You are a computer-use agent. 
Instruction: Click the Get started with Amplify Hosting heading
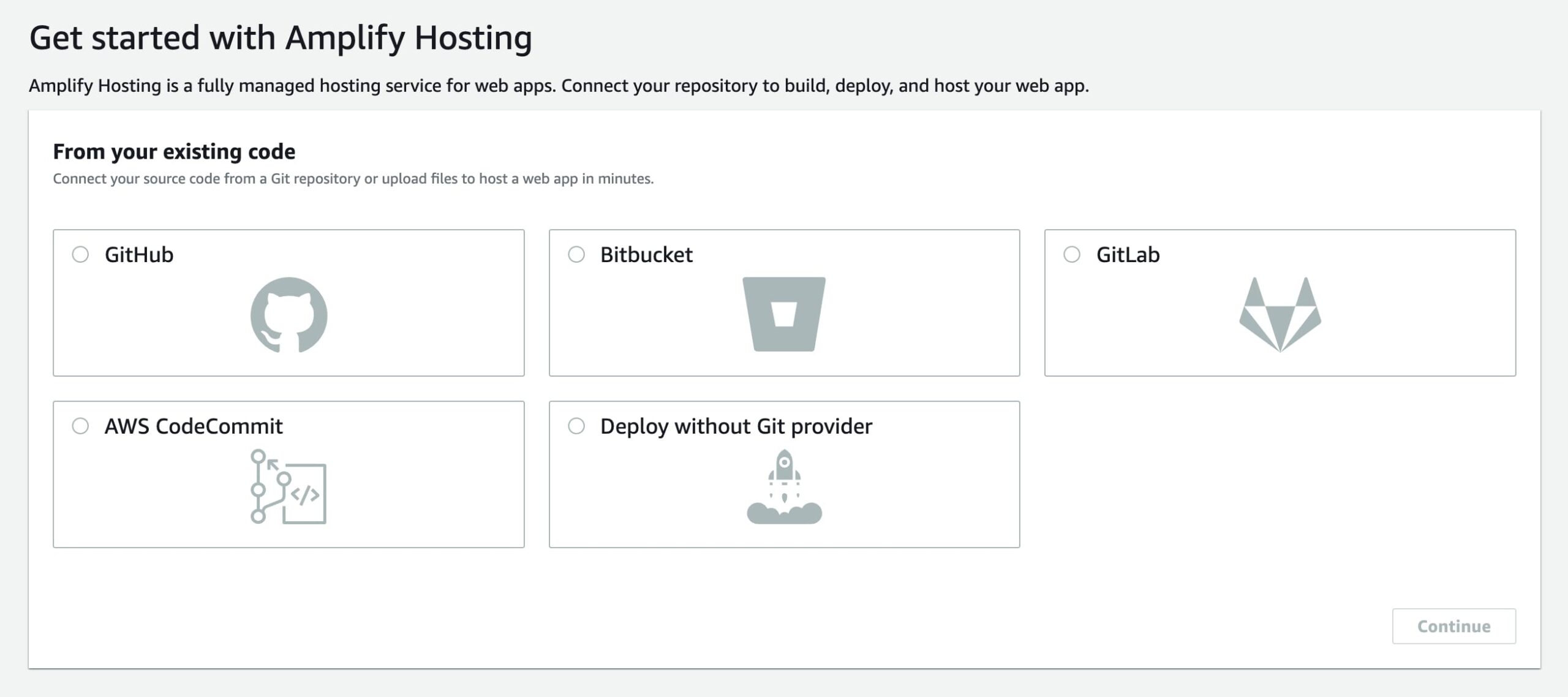pos(281,38)
